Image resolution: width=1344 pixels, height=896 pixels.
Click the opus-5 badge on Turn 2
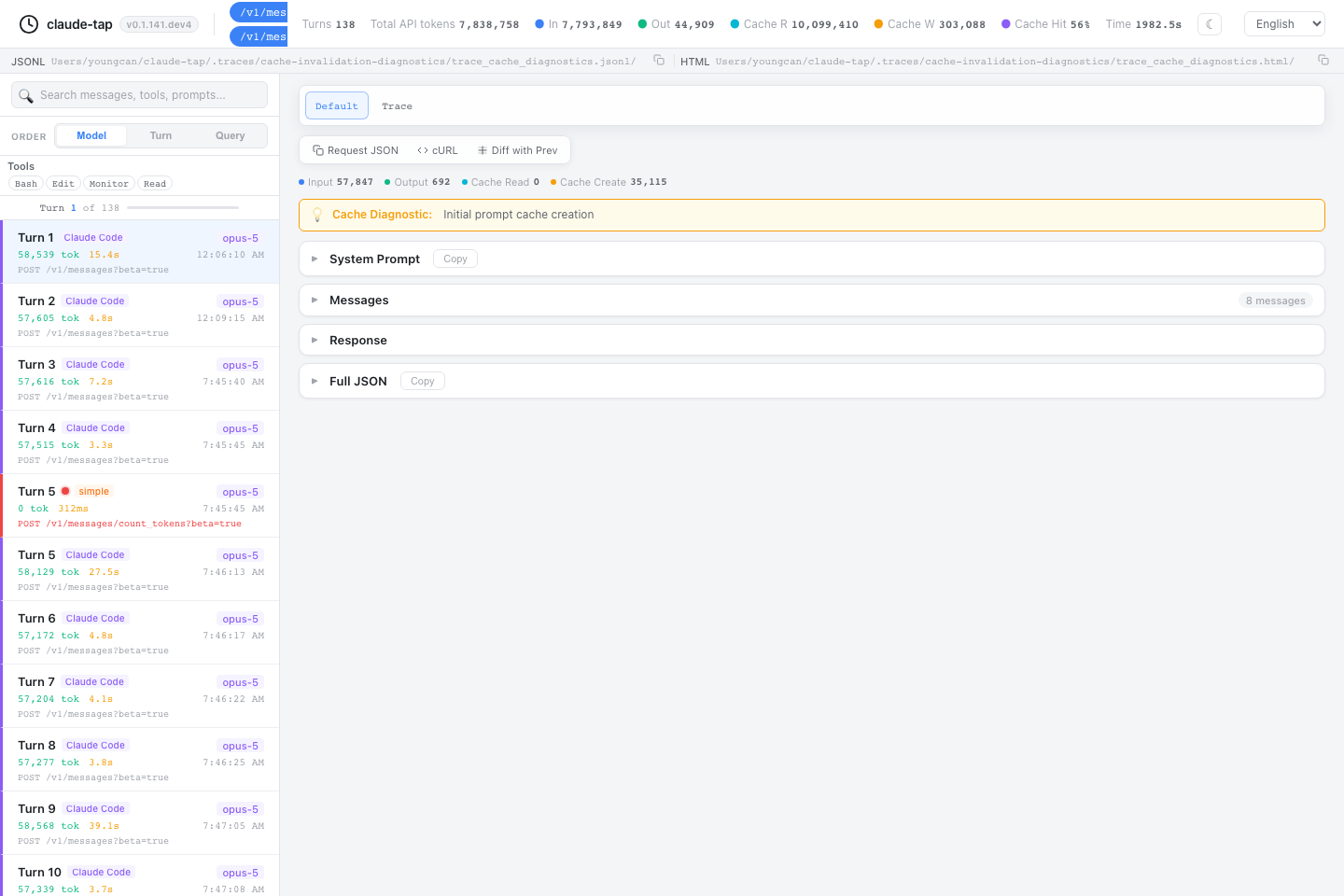[x=241, y=301]
